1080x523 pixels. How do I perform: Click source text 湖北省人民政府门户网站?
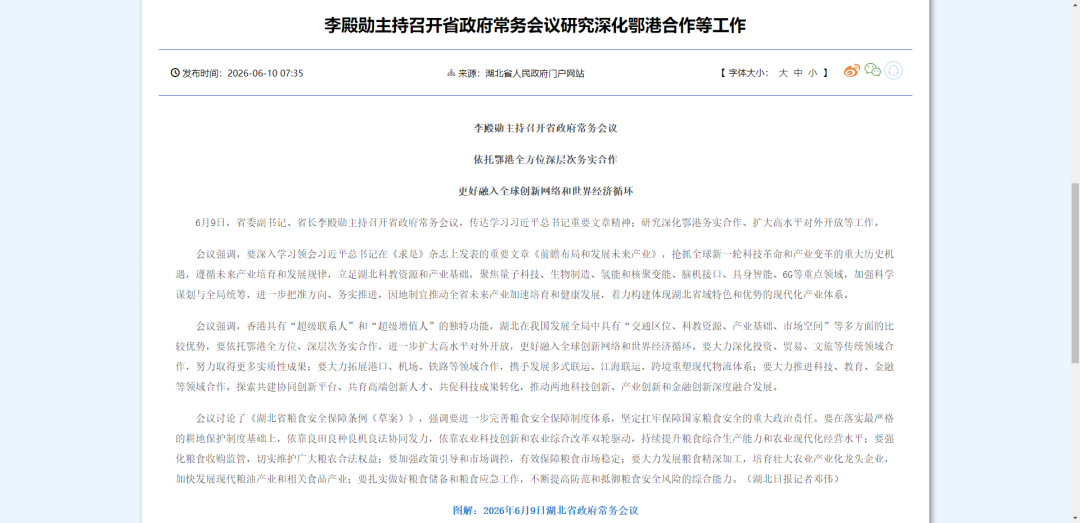(x=534, y=73)
